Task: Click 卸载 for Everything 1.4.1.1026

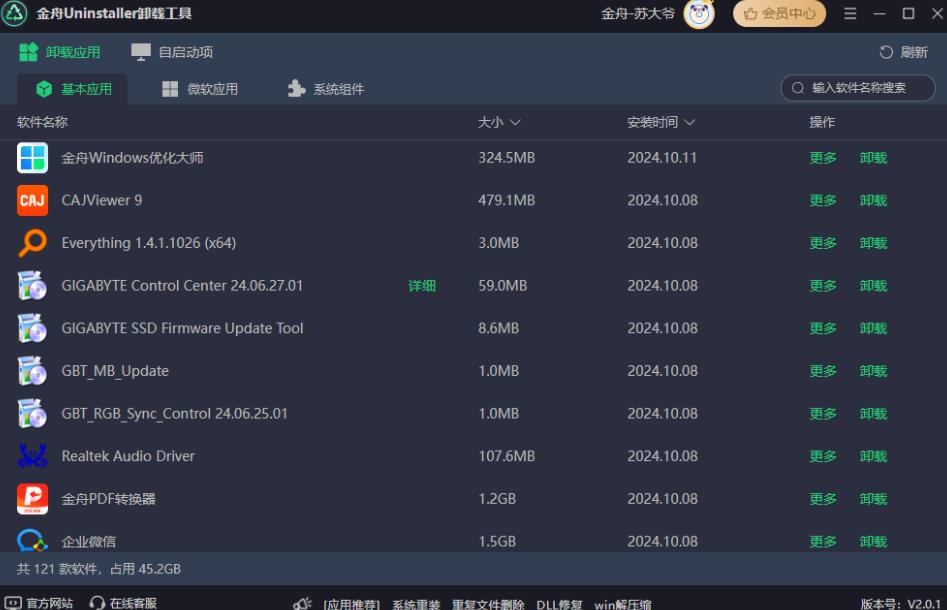Action: 873,243
